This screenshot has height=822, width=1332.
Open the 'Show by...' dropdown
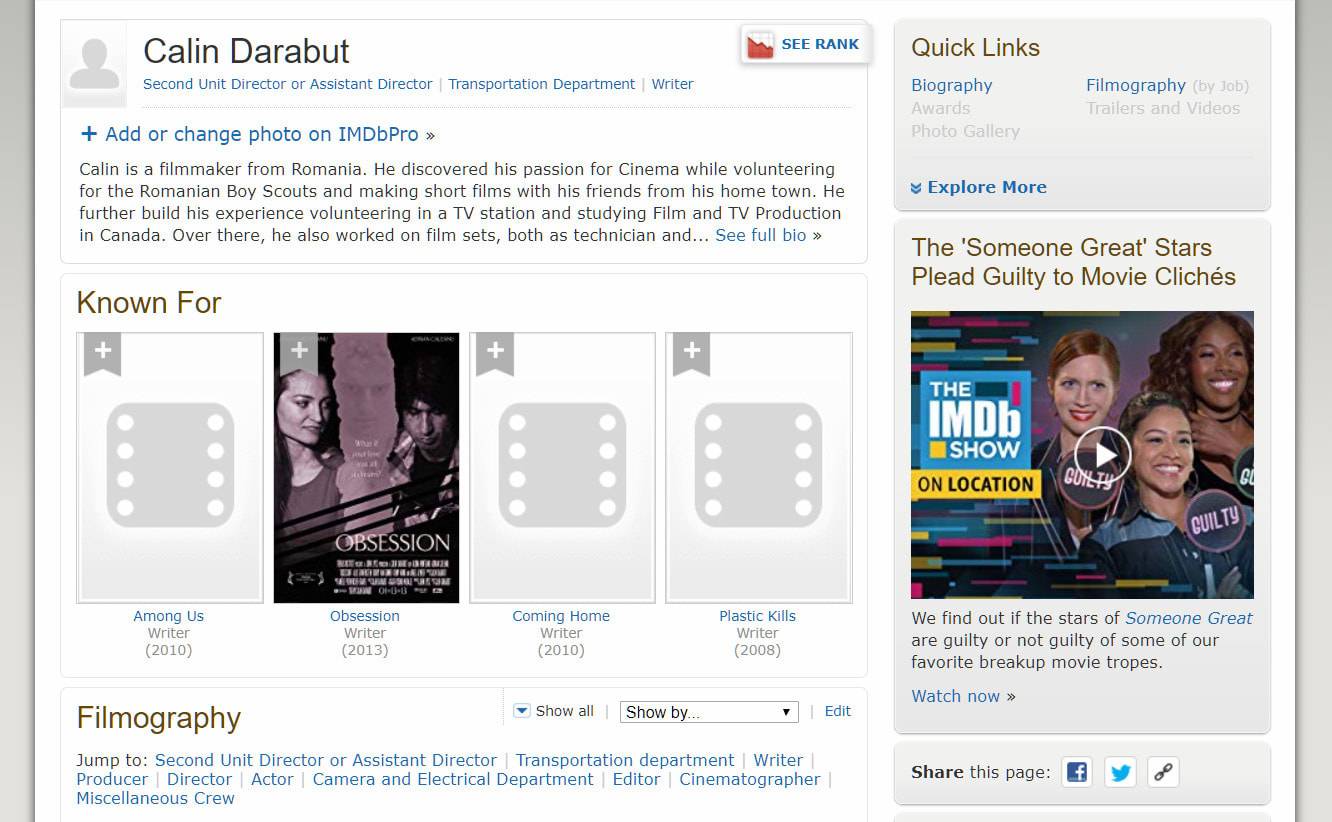[709, 712]
